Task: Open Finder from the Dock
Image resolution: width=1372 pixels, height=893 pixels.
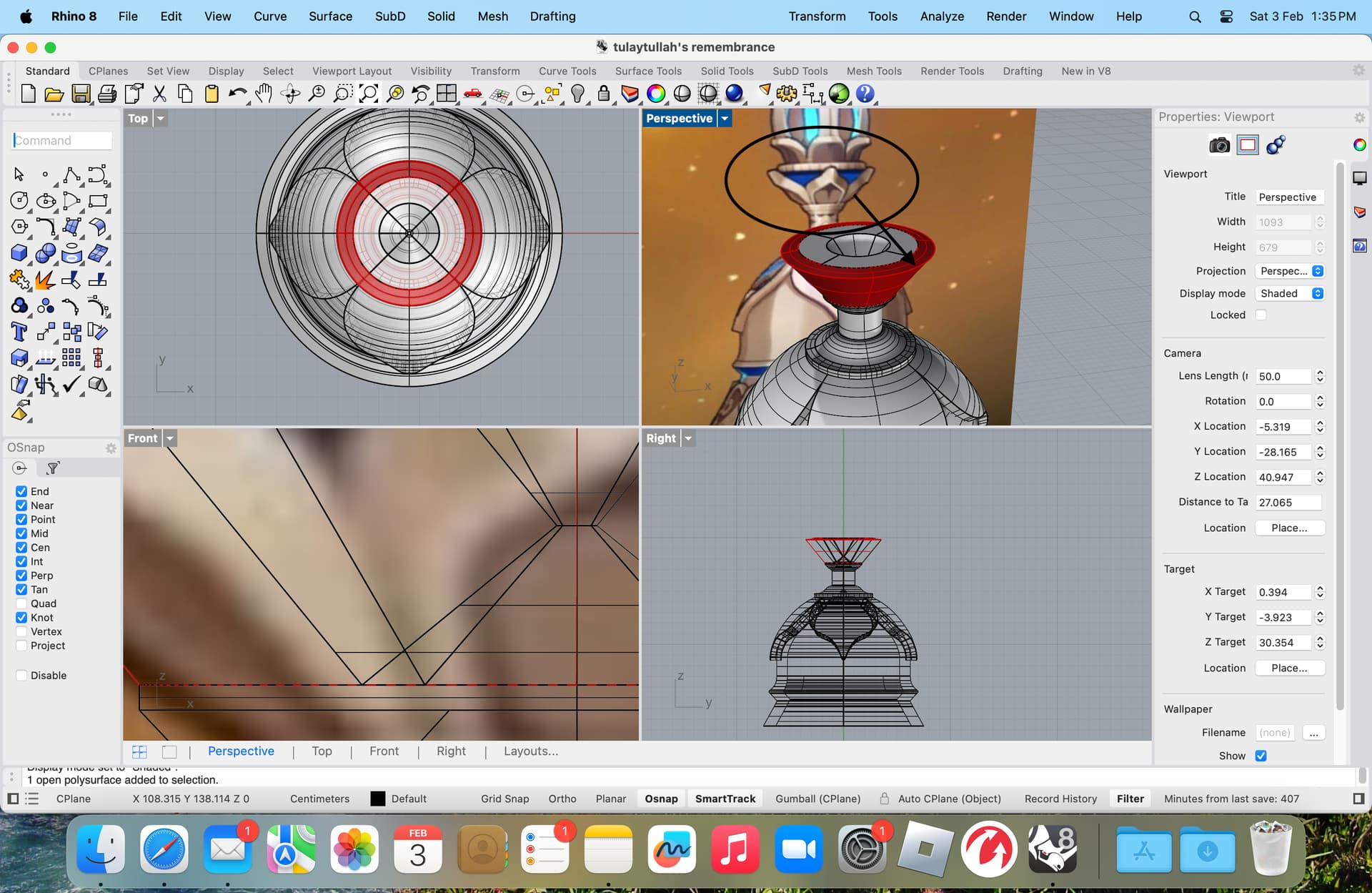Action: pos(101,849)
